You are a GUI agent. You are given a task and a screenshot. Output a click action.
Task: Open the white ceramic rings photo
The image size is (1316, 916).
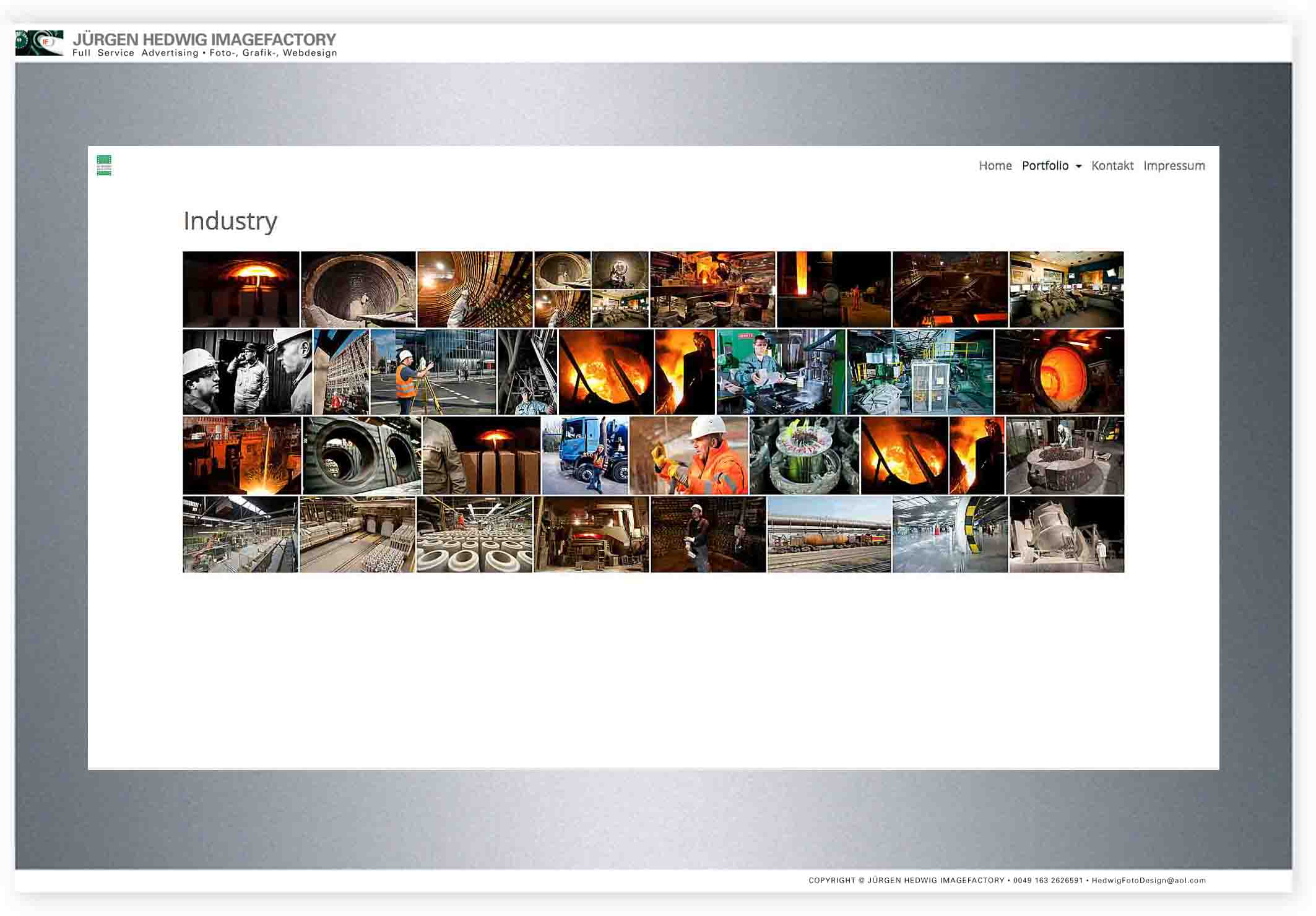(474, 535)
